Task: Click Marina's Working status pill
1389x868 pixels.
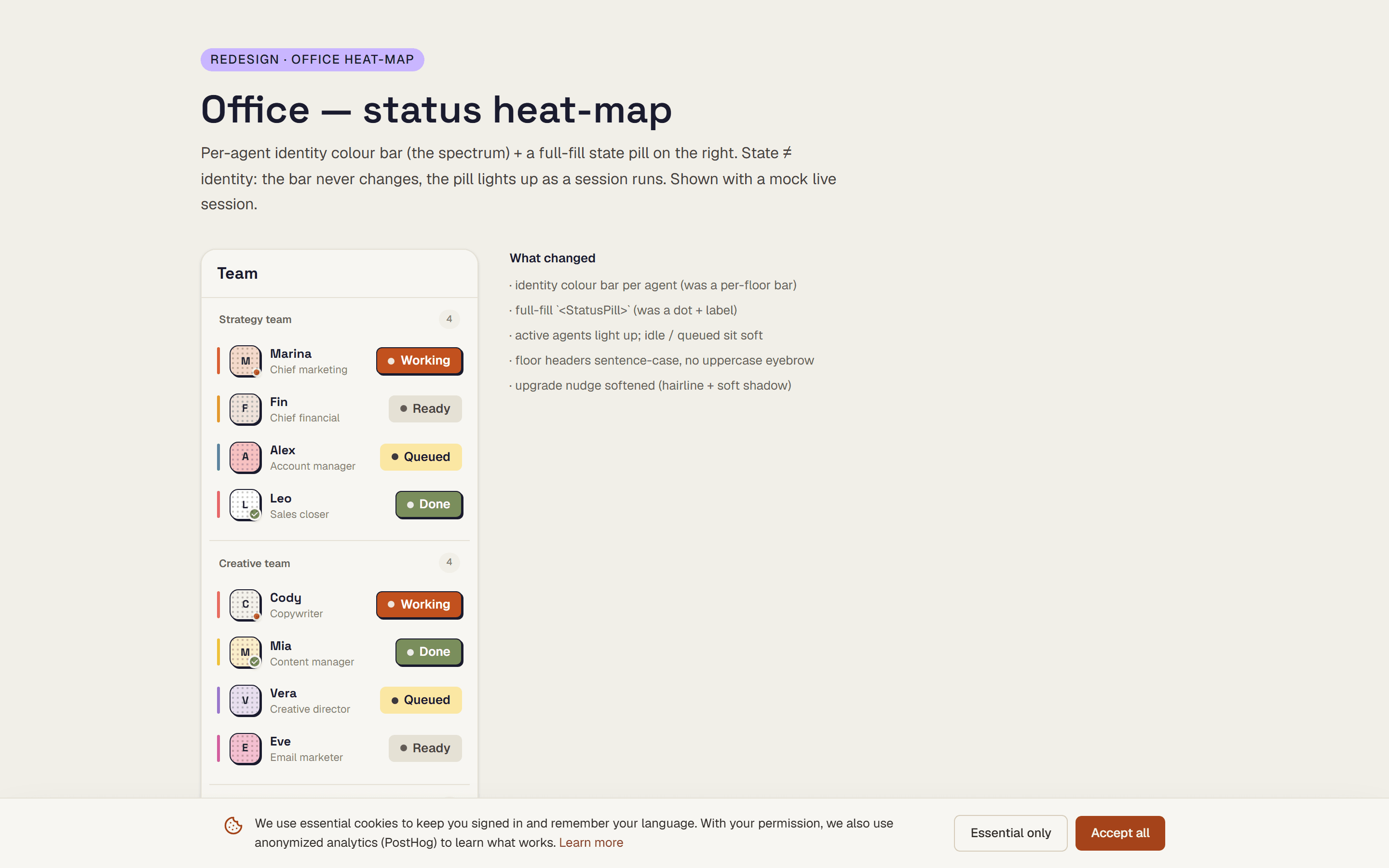Action: coord(420,361)
